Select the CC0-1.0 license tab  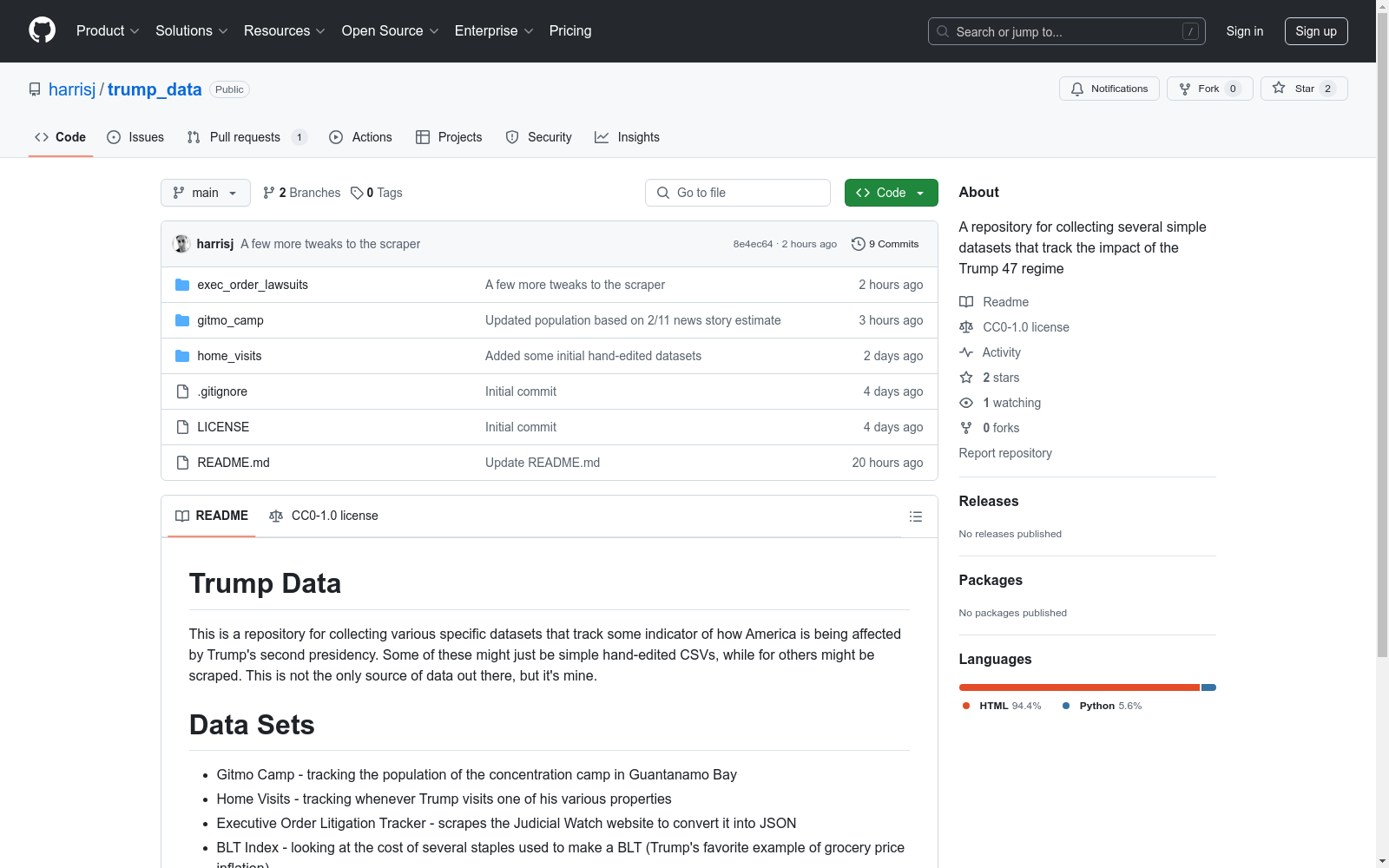[x=324, y=516]
